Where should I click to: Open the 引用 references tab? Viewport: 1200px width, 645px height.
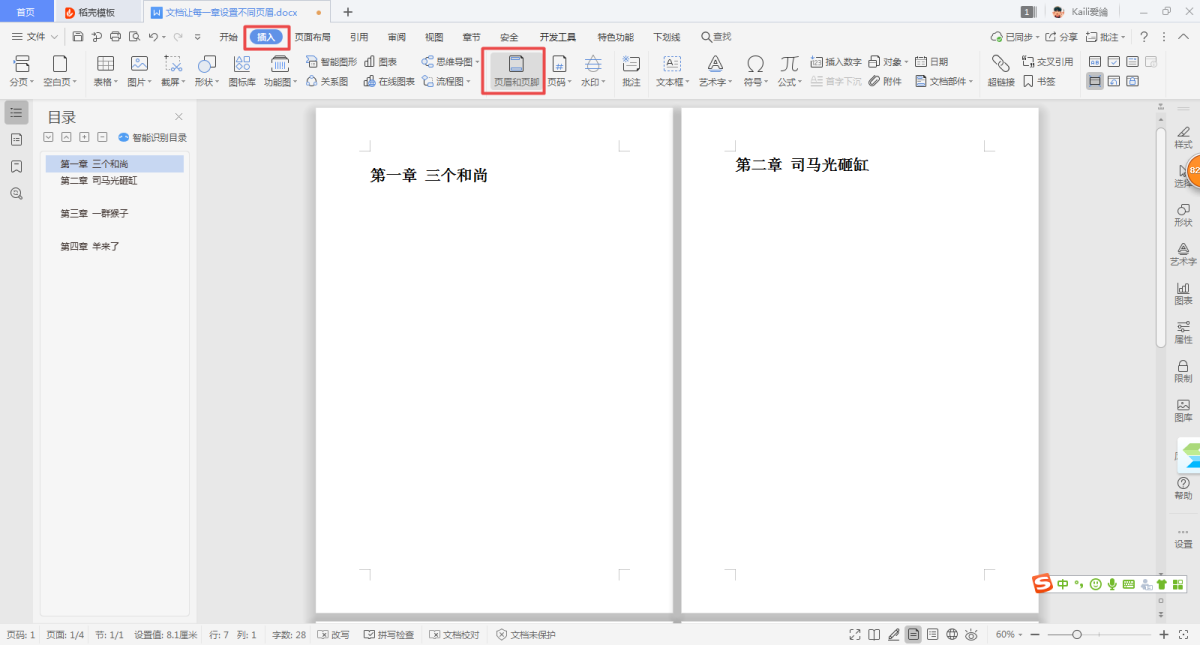tap(359, 37)
